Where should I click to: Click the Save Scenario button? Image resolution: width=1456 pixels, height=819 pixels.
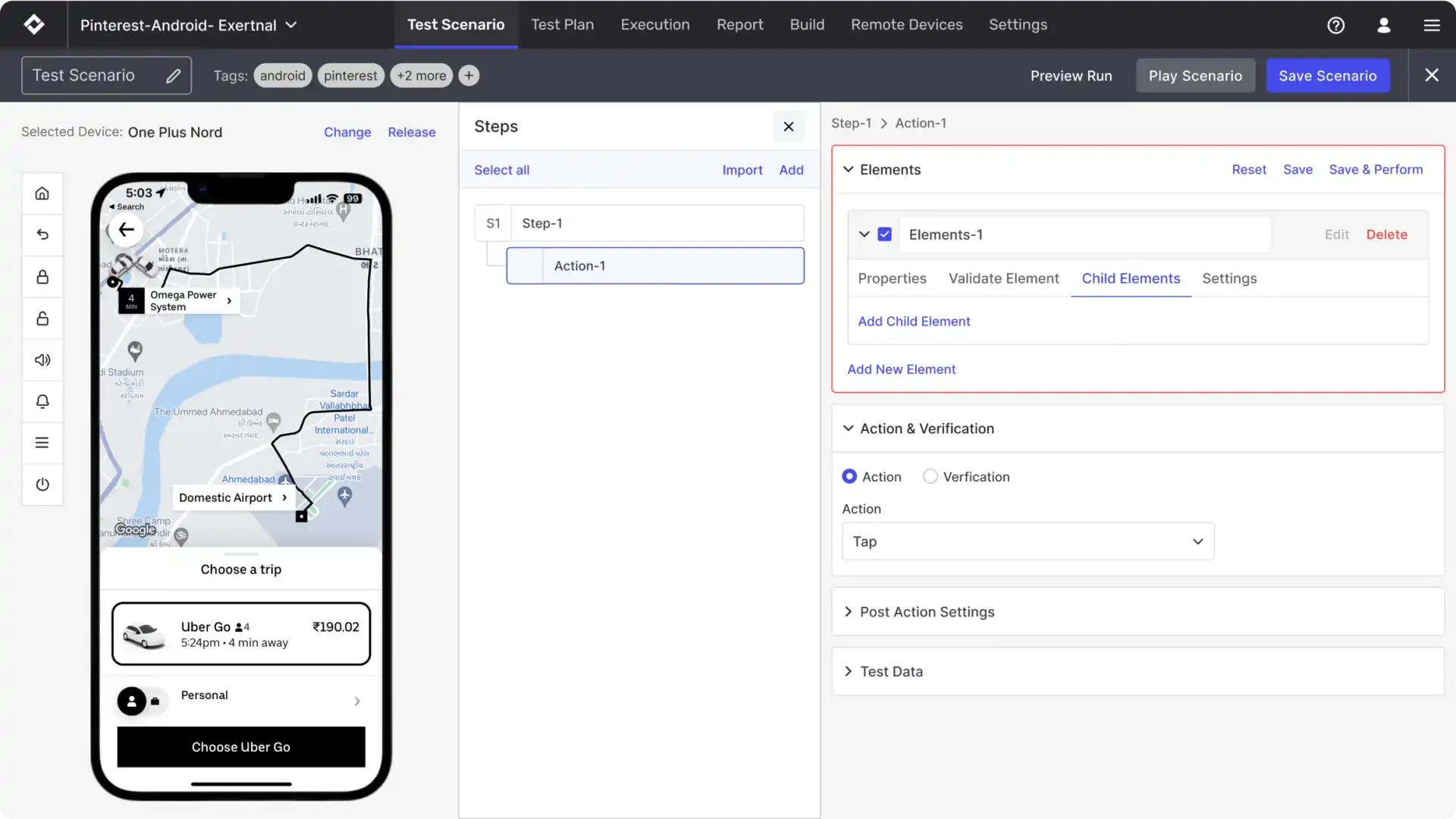(x=1327, y=75)
